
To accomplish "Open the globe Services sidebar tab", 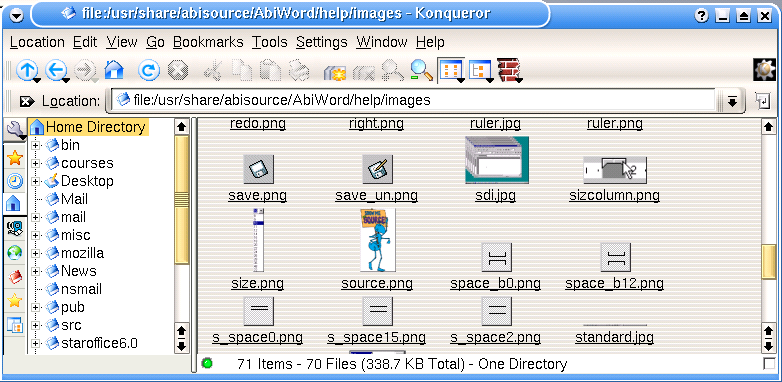I will [x=14, y=253].
